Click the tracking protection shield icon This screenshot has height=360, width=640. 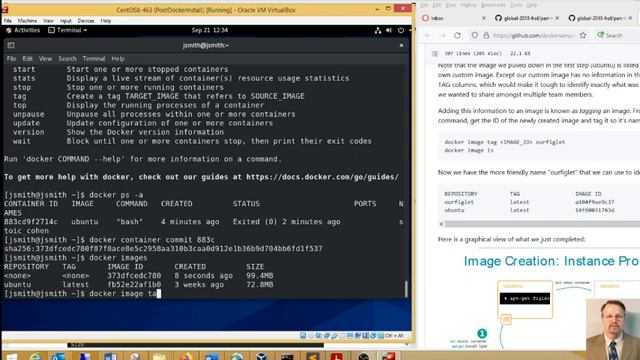click(x=474, y=36)
